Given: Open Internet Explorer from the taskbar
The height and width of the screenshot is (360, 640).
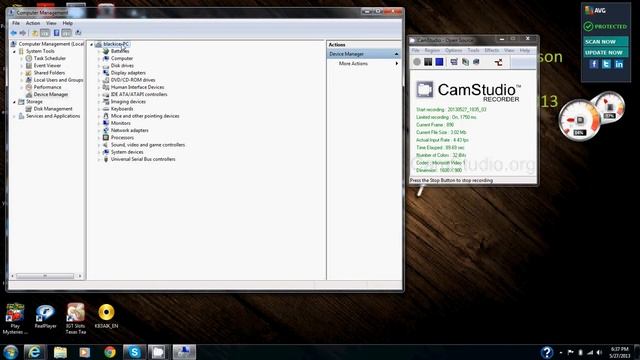Looking at the screenshot, I should coord(35,352).
